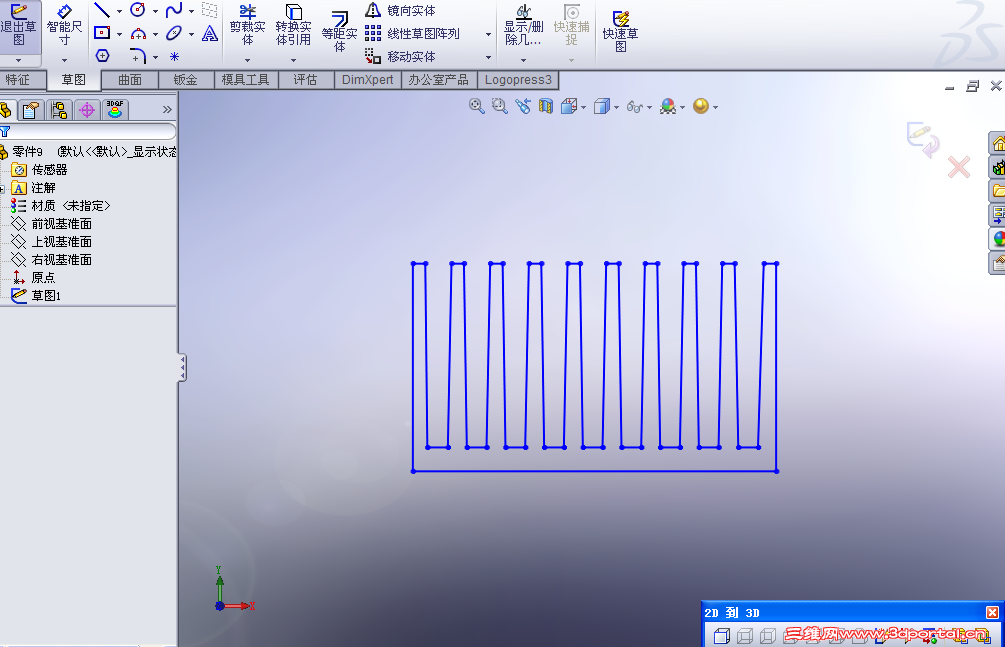Select Top Plane (上视基准面) in tree
The height and width of the screenshot is (647, 1005).
pyautogui.click(x=52, y=242)
